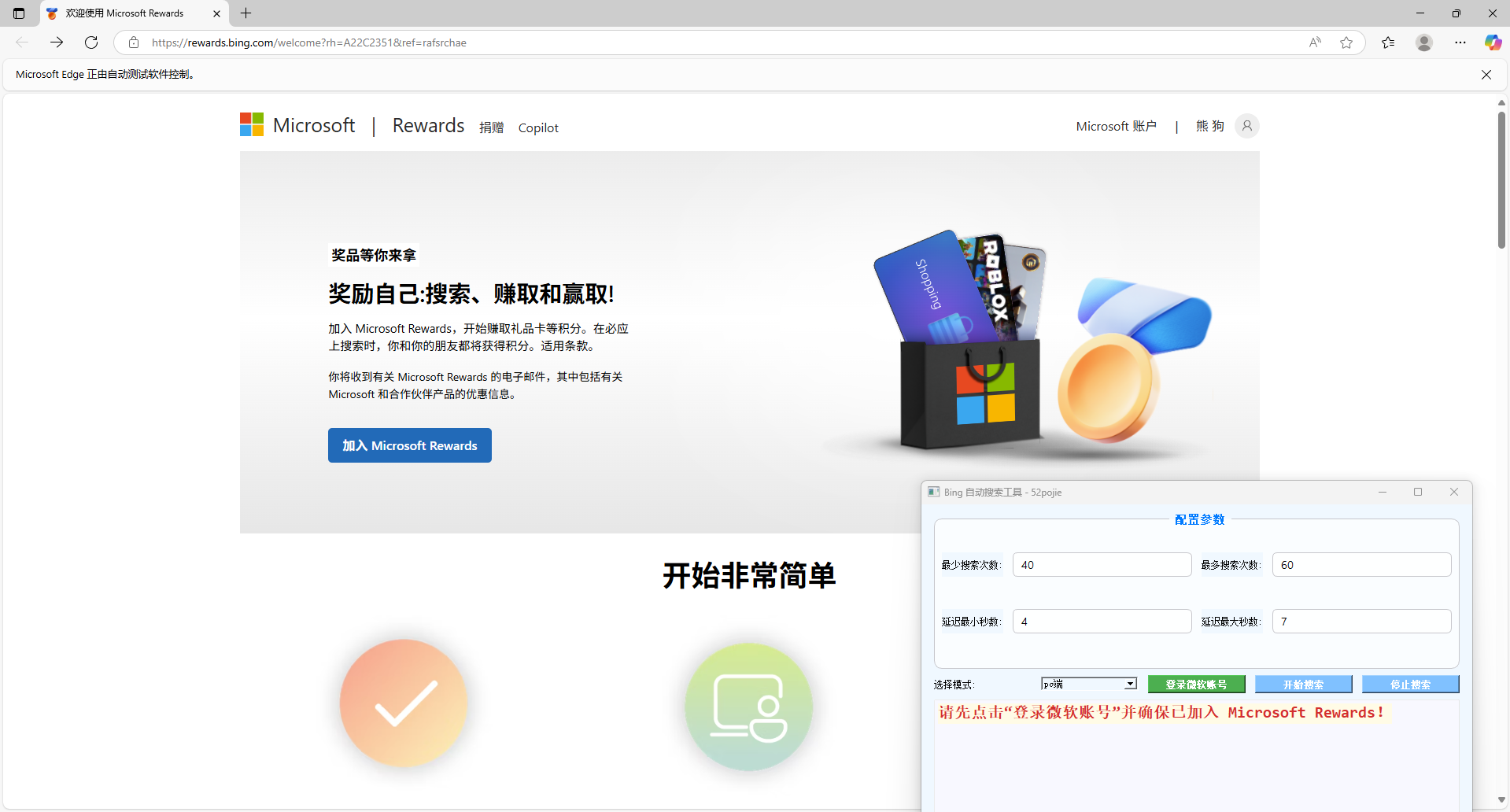Image resolution: width=1510 pixels, height=812 pixels.
Task: Launch Copilot from the toolbar icon
Action: coord(1493,42)
